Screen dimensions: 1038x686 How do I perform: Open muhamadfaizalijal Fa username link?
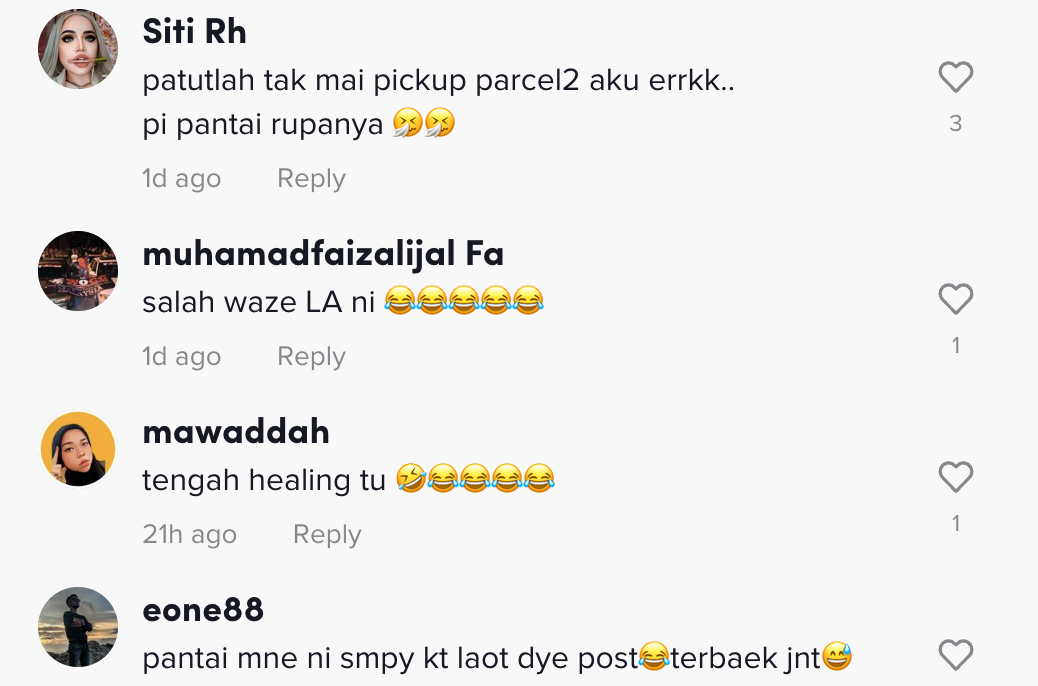[323, 254]
